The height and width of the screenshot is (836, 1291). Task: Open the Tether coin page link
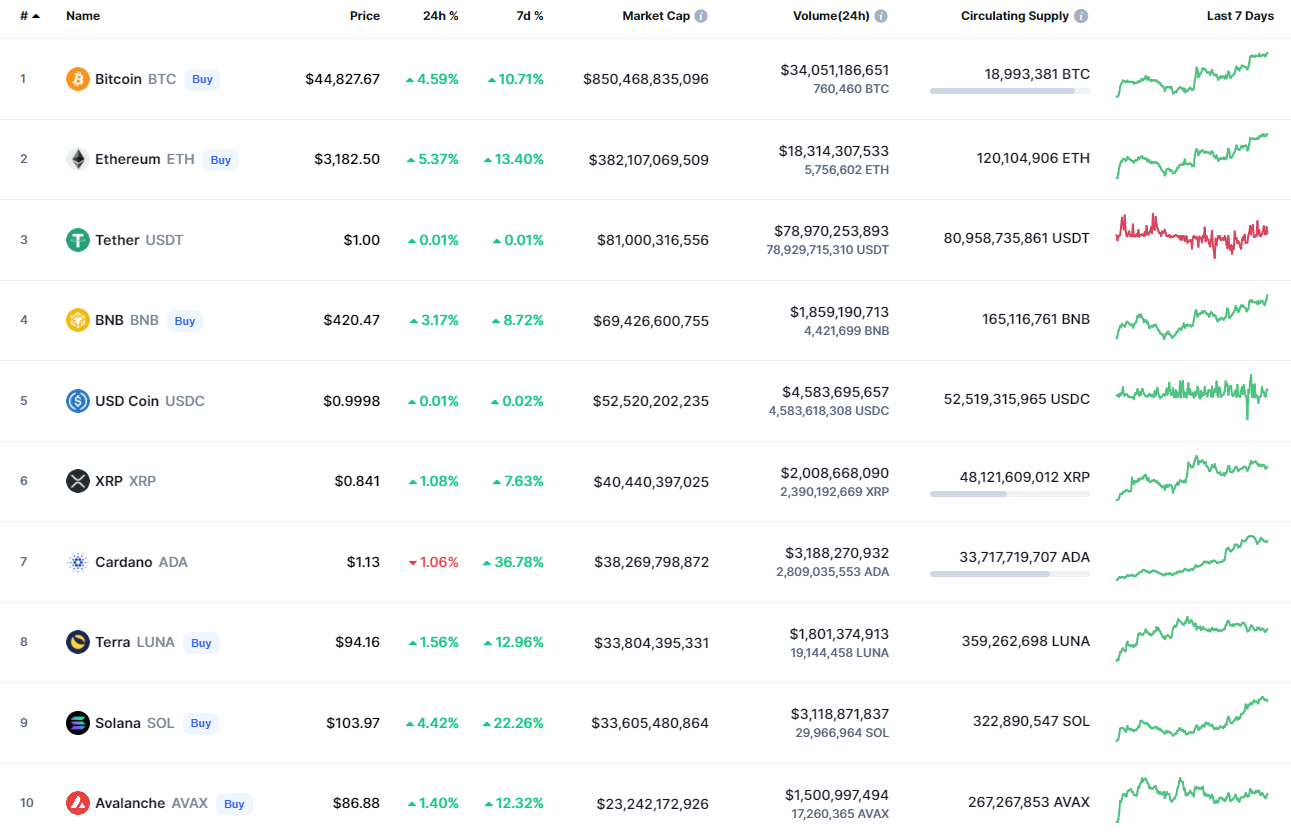(x=117, y=240)
